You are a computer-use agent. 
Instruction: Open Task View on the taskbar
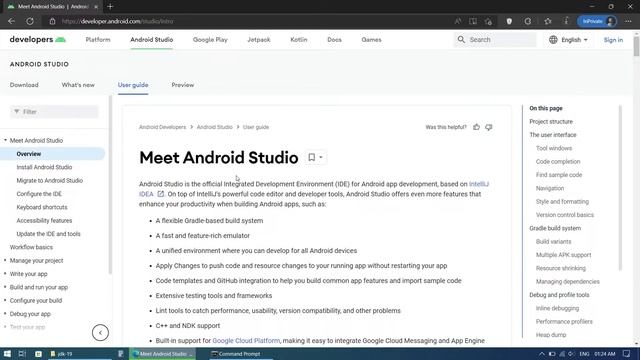(22, 354)
